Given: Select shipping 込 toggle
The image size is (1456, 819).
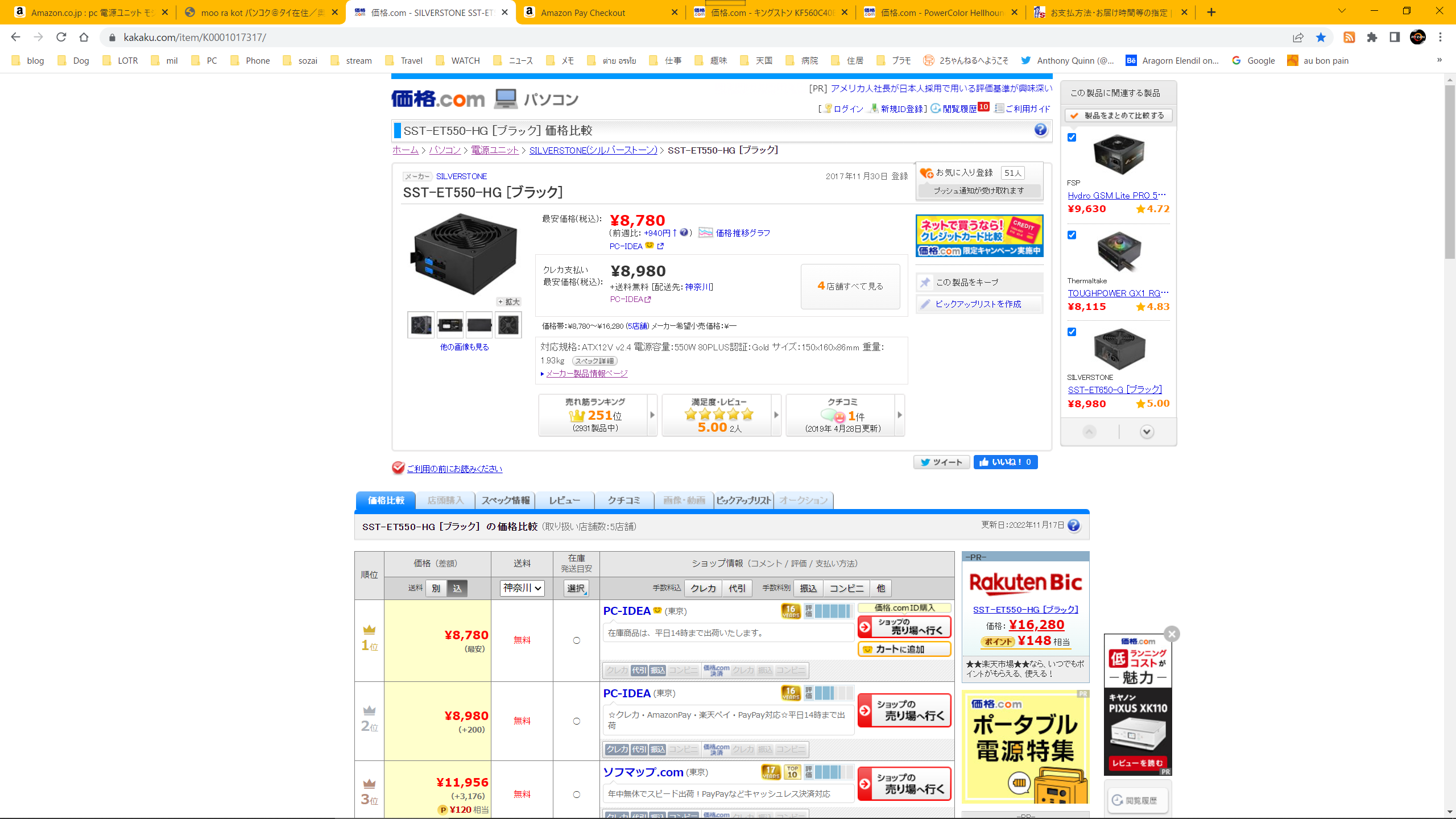Looking at the screenshot, I should tap(457, 588).
